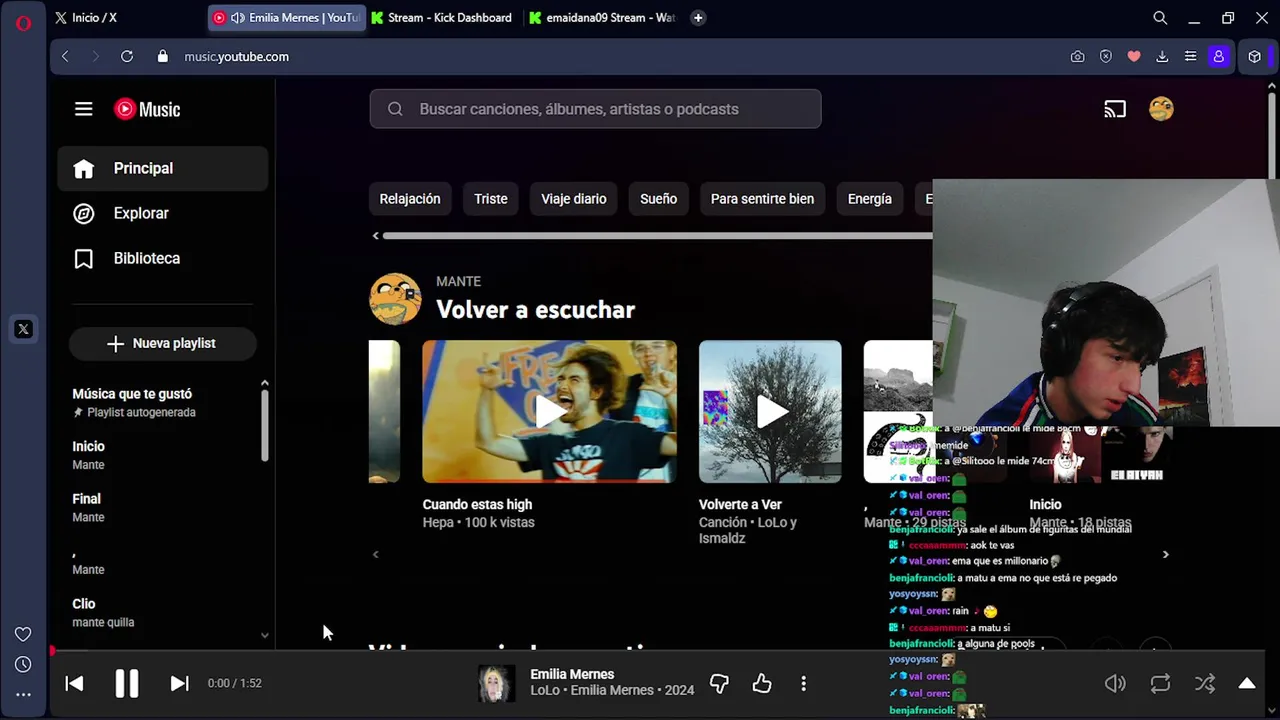Screen dimensions: 1280x720
Task: Click the song progress bar
Action: [658, 651]
